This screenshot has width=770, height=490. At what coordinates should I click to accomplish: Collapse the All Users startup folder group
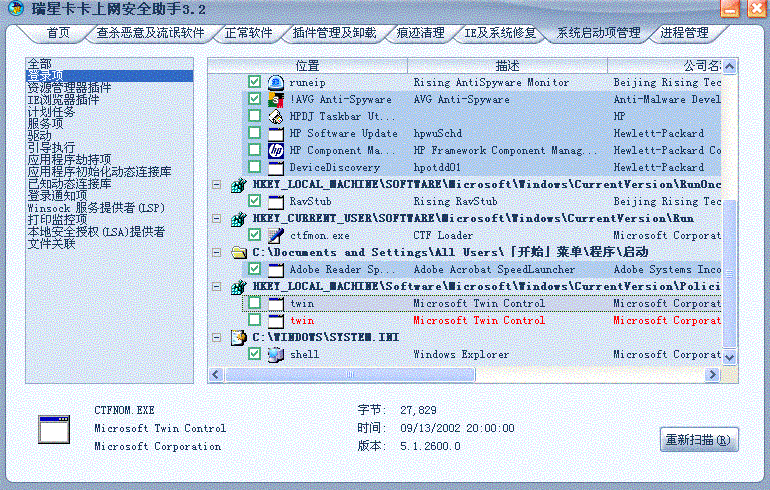[216, 252]
